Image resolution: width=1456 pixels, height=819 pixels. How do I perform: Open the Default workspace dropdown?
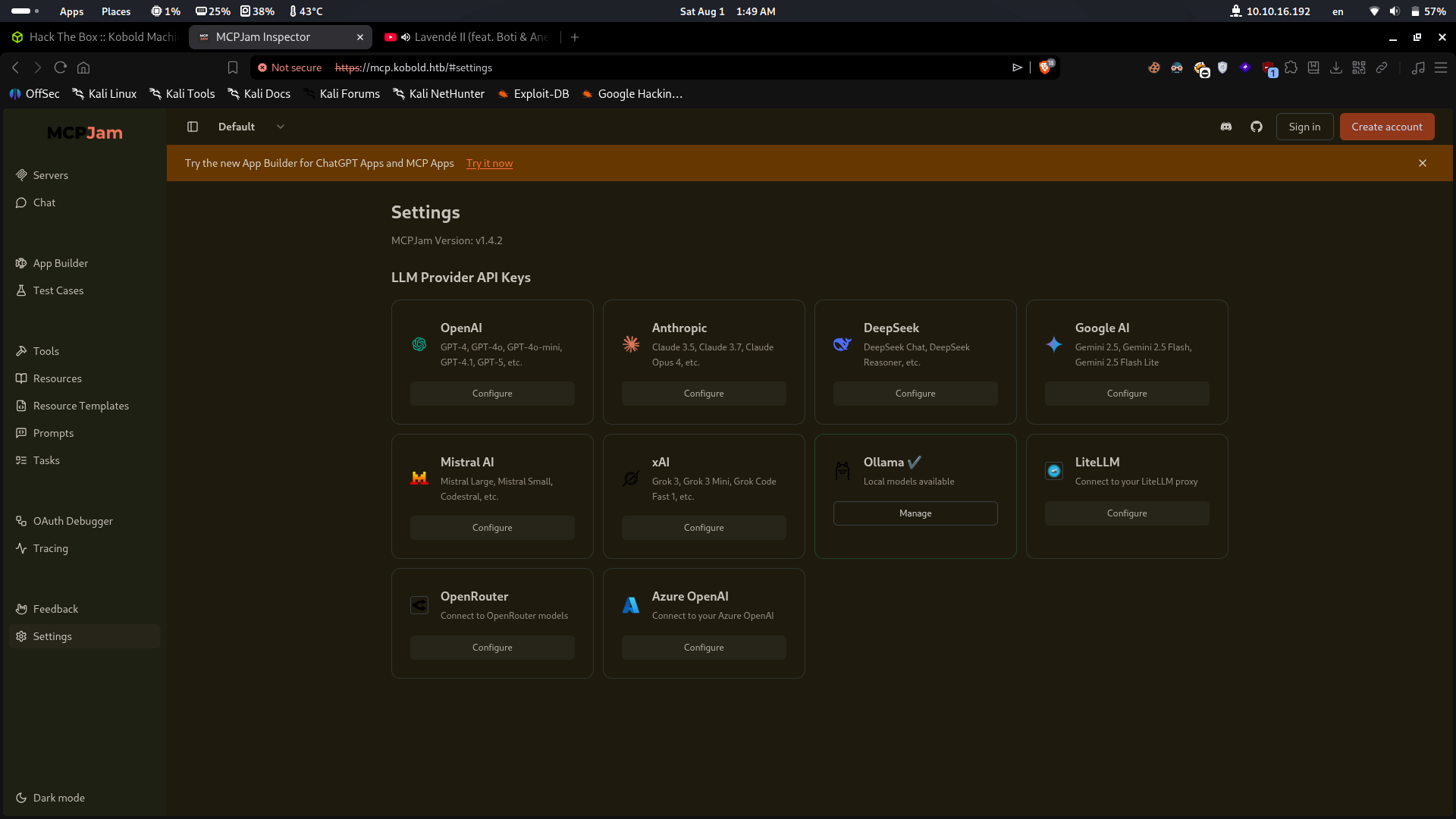click(251, 127)
